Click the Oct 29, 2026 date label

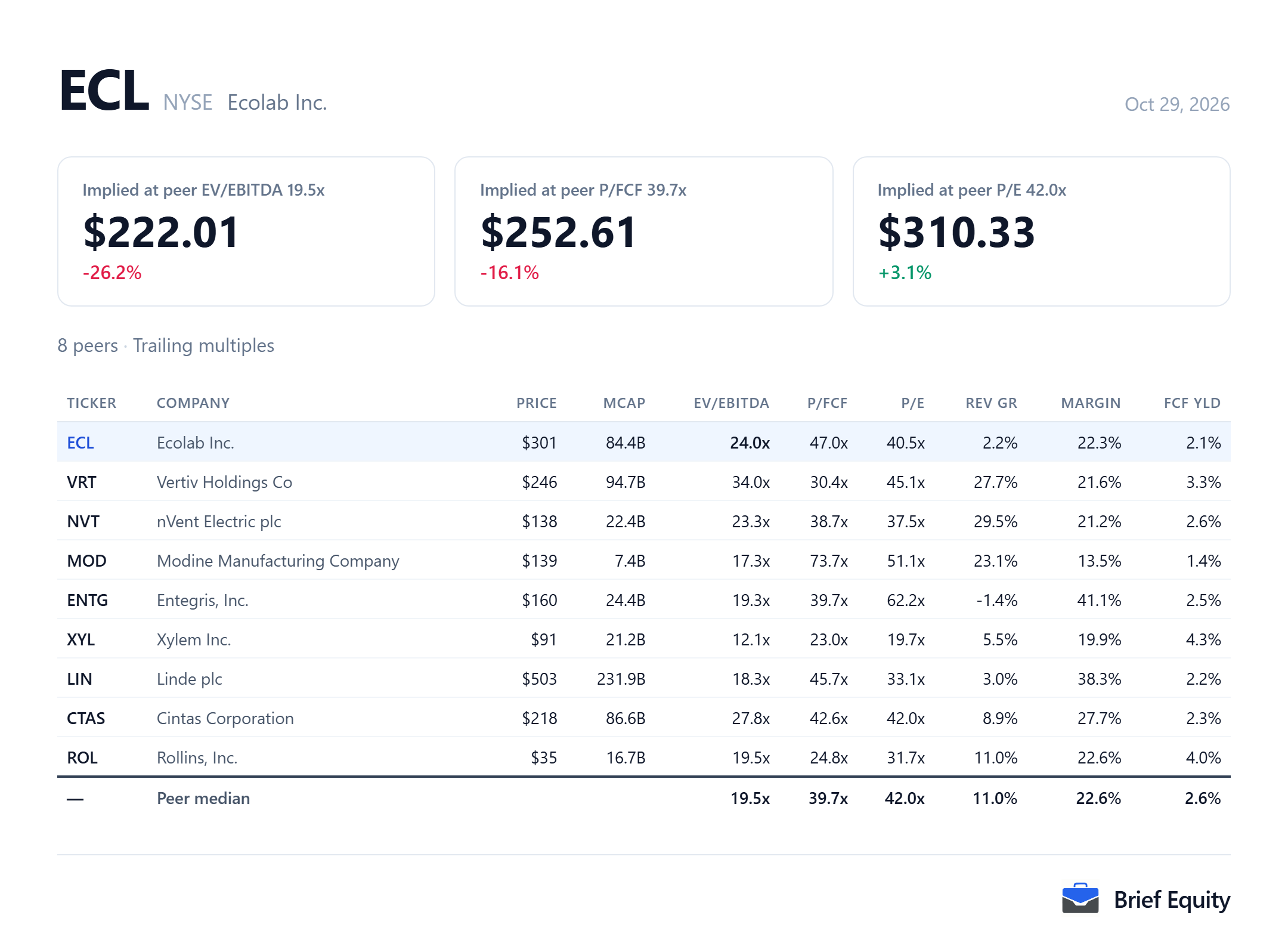tap(1177, 104)
